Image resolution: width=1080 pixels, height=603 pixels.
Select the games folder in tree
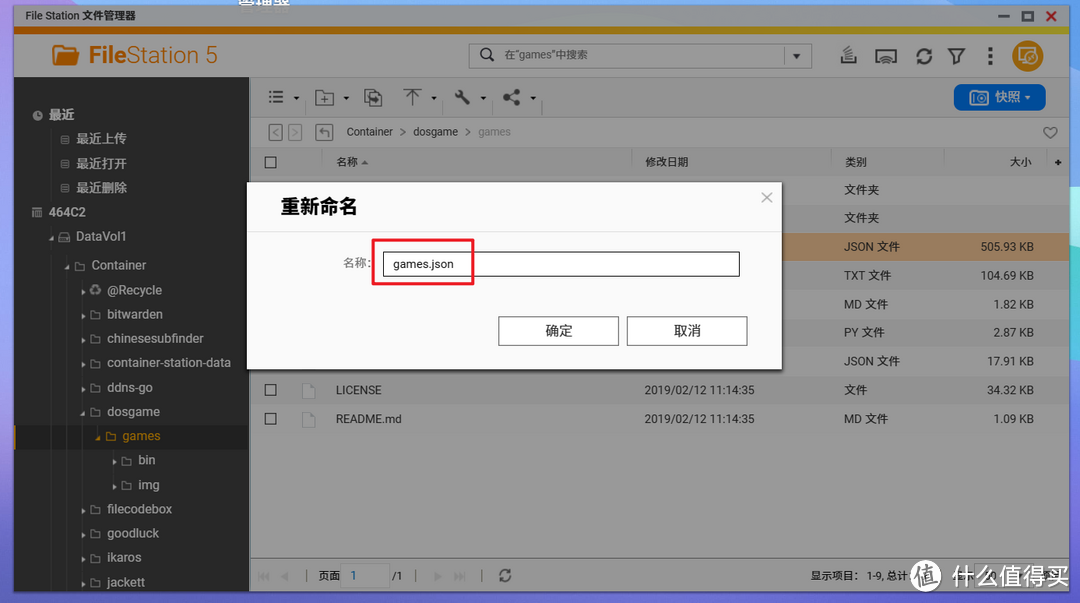[141, 436]
